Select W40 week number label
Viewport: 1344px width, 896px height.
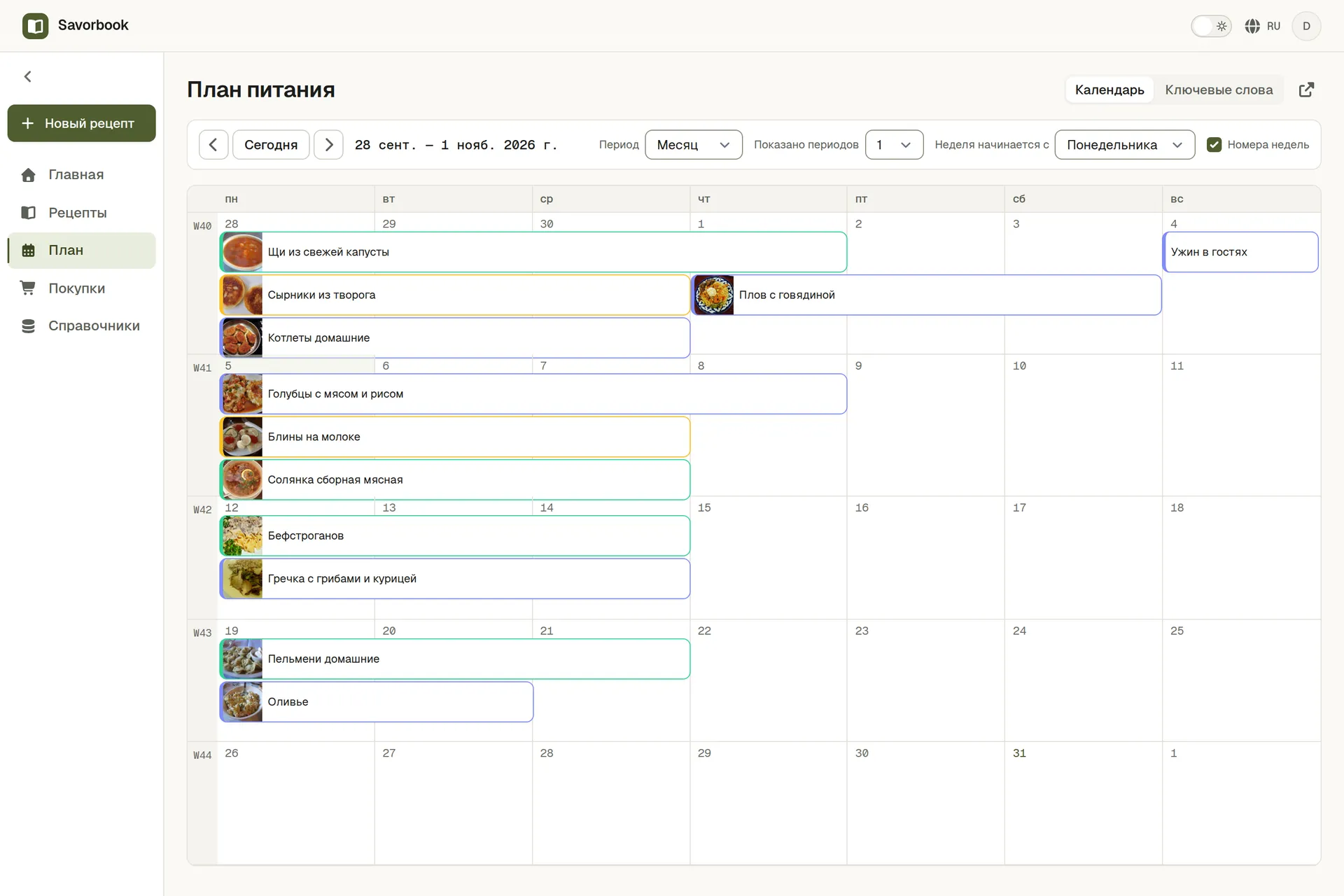click(202, 226)
